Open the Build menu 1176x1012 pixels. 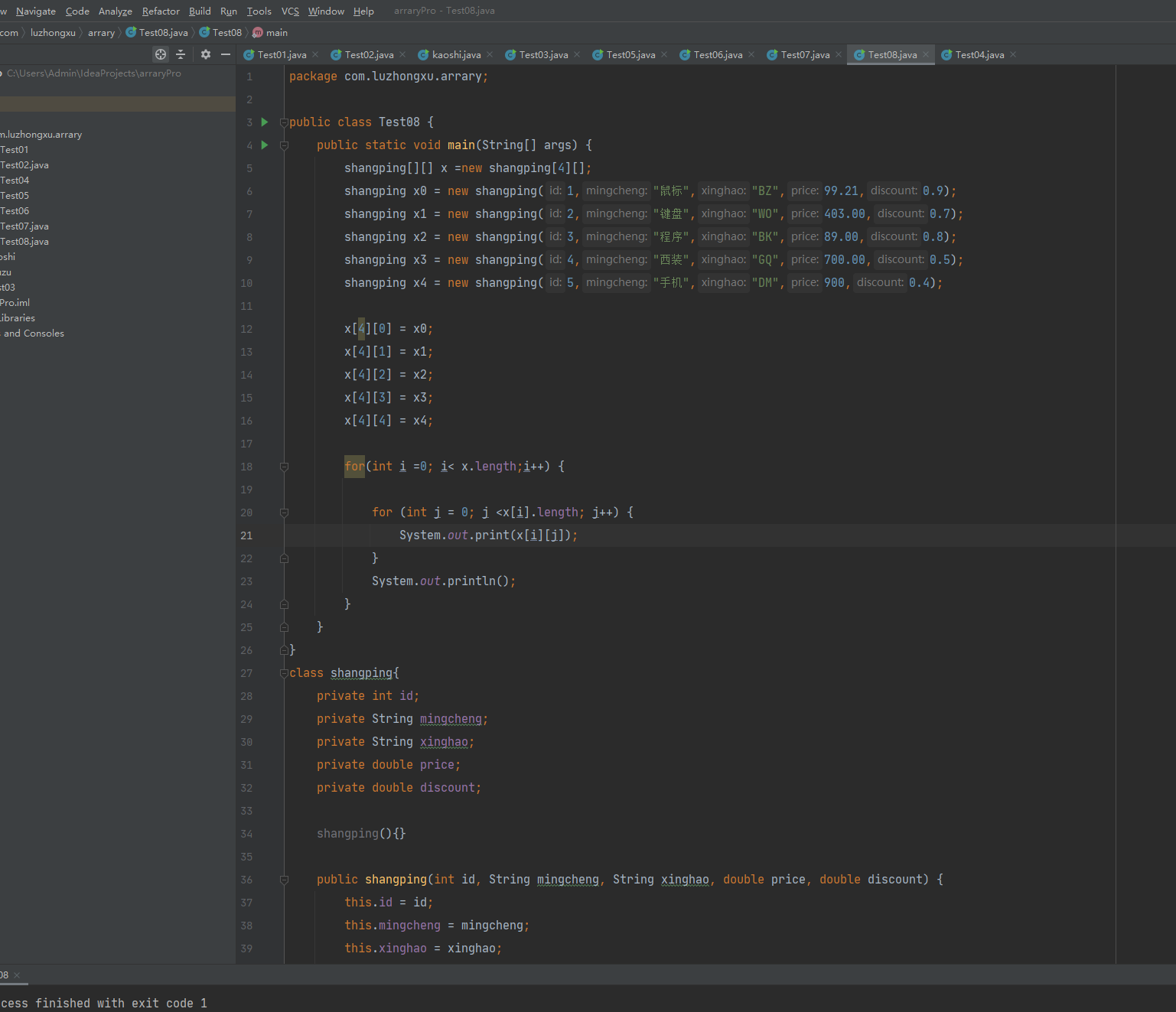pyautogui.click(x=200, y=11)
